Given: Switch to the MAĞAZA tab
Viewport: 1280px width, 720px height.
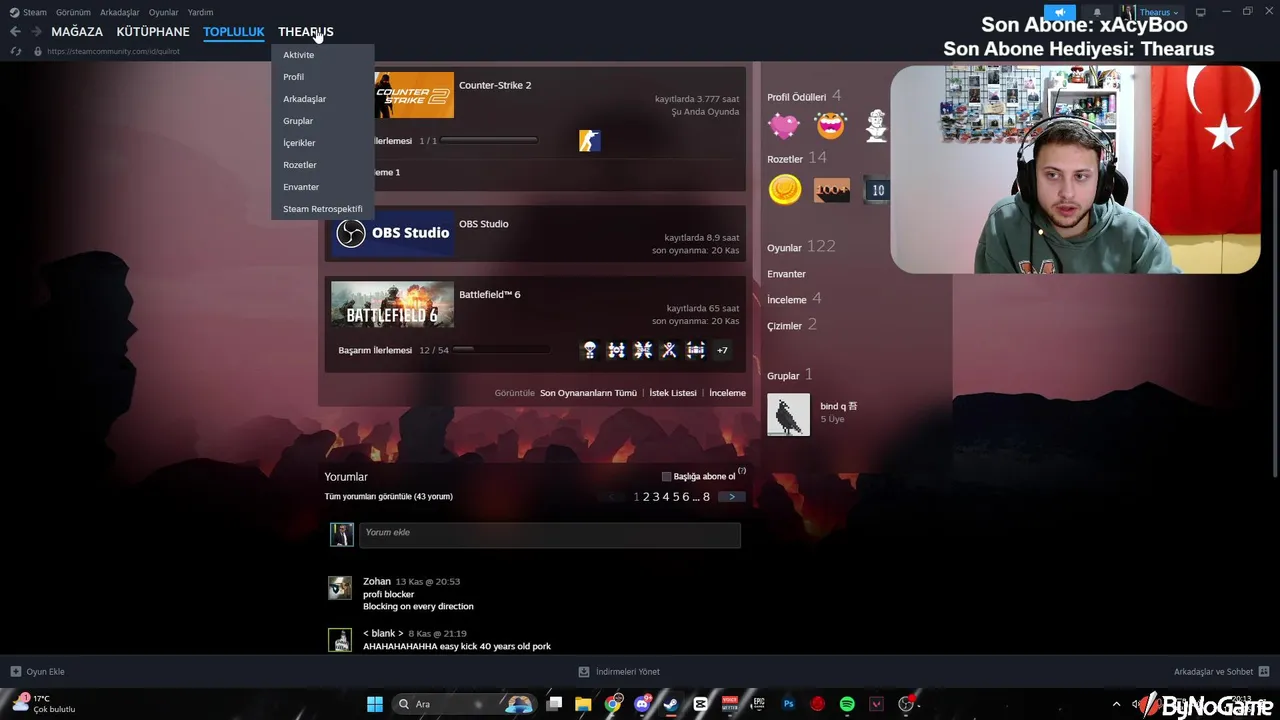Looking at the screenshot, I should pyautogui.click(x=77, y=32).
